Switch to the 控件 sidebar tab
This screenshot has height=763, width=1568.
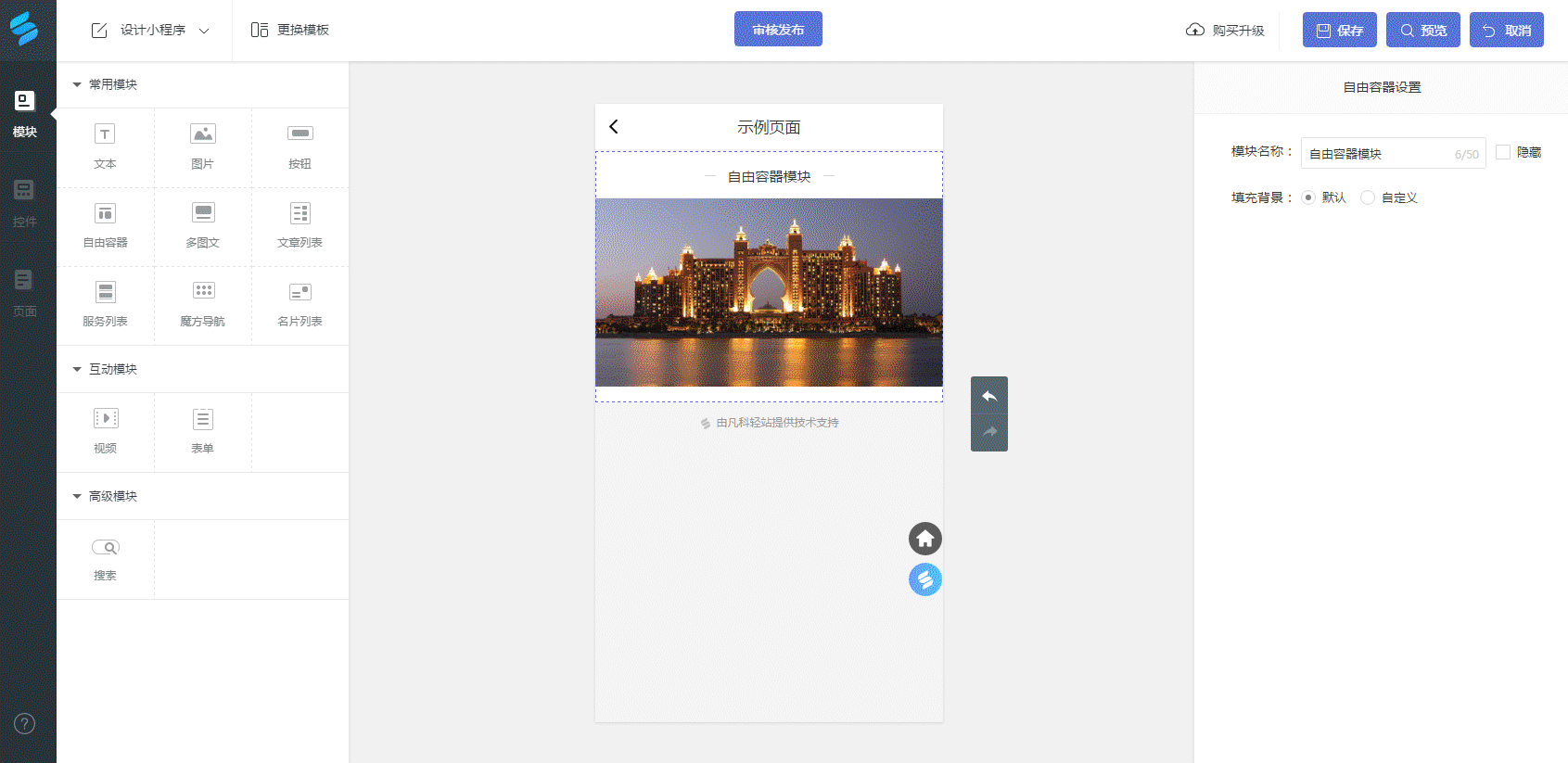[x=25, y=204]
